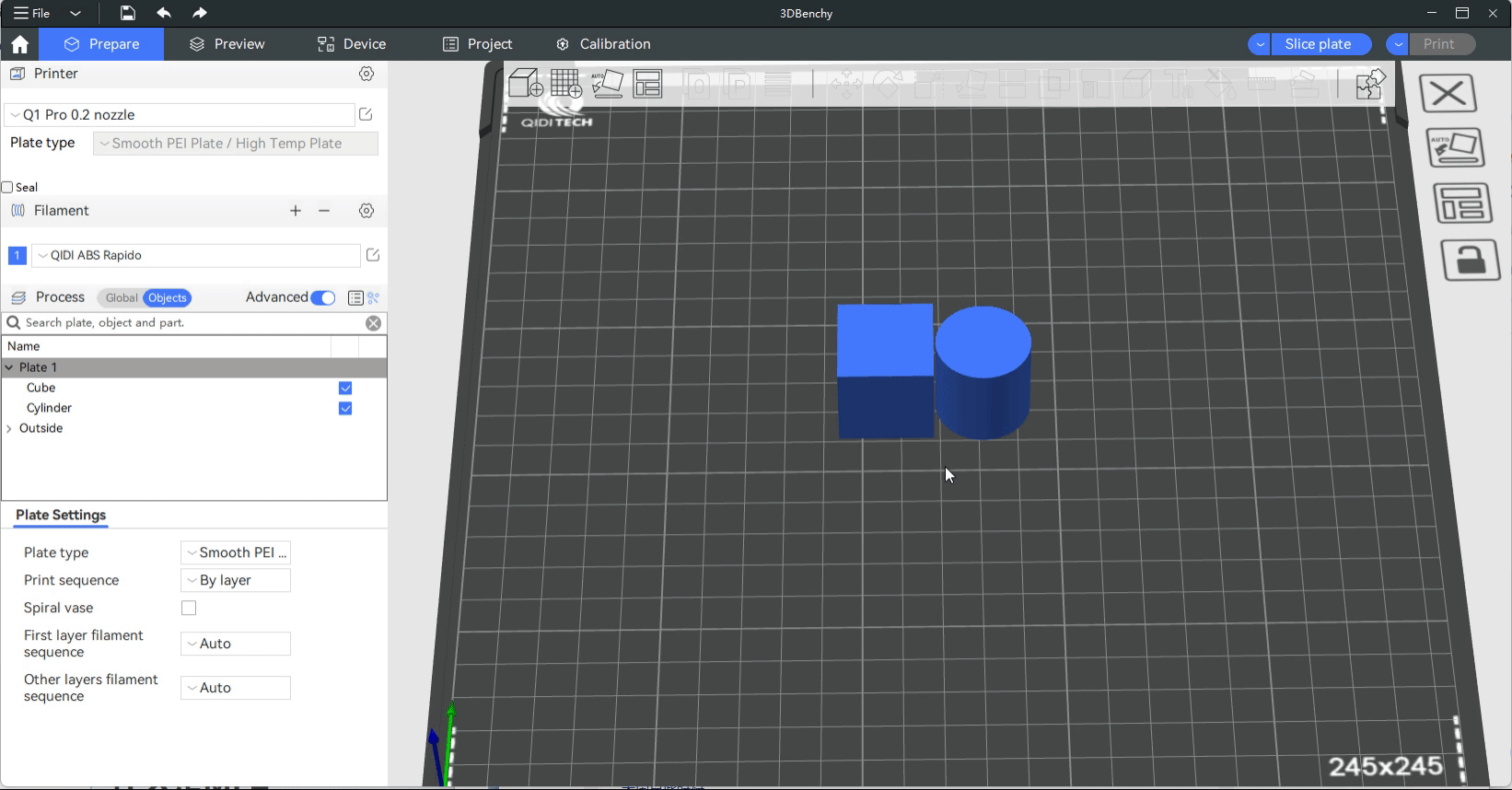
Task: Uncheck the Cube printable checkbox
Action: 345,389
